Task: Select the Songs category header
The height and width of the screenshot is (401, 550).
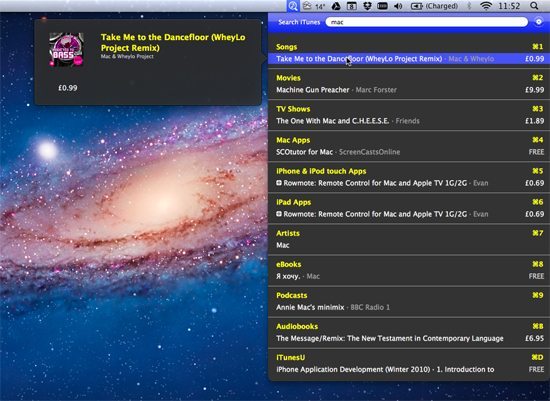Action: tap(287, 47)
